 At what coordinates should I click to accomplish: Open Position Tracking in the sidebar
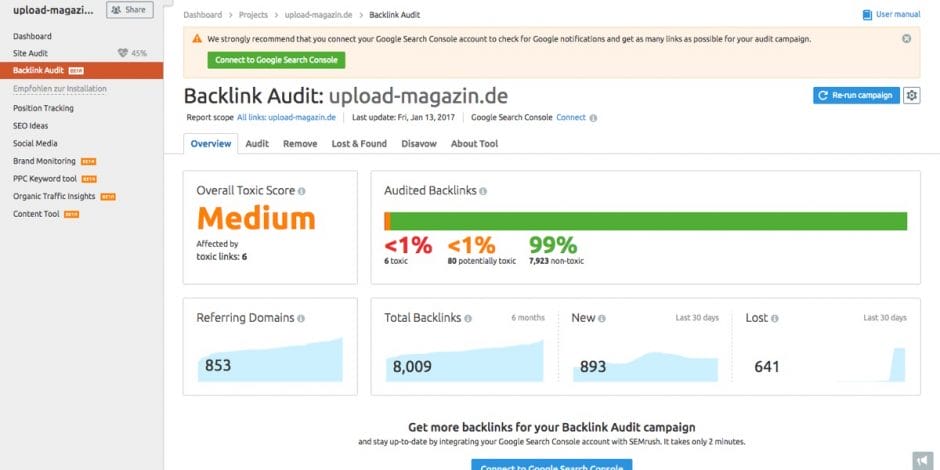pos(43,108)
